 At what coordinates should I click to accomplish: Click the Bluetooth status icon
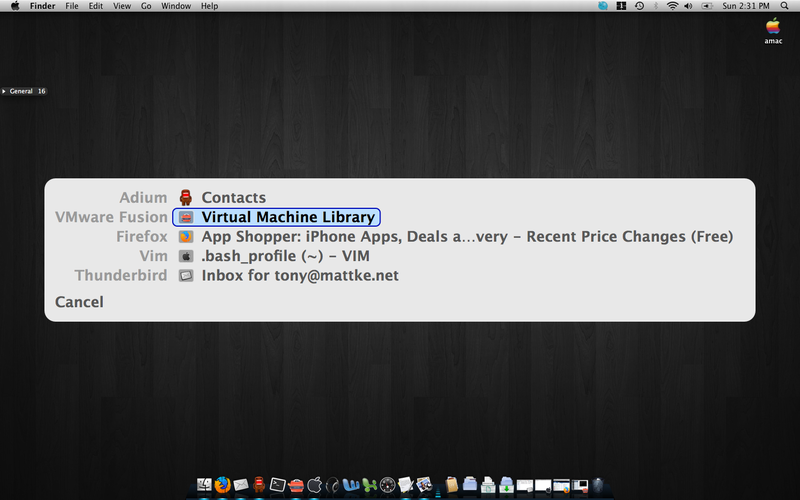point(656,6)
